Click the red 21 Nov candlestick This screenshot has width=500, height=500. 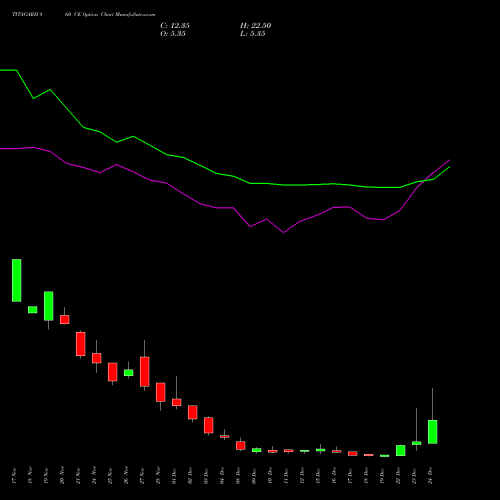pos(81,344)
